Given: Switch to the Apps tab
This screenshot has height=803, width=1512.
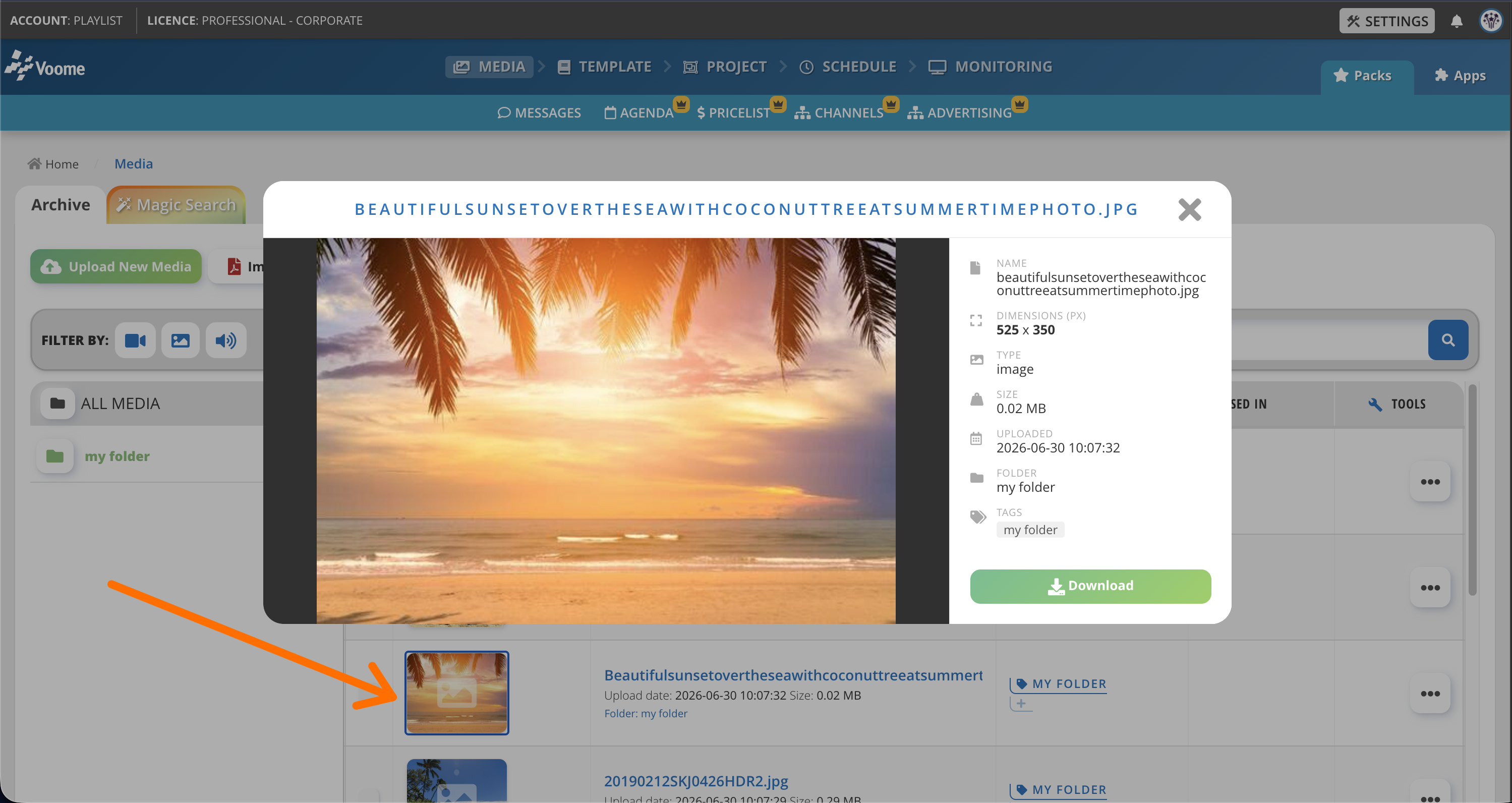Looking at the screenshot, I should pos(1461,76).
